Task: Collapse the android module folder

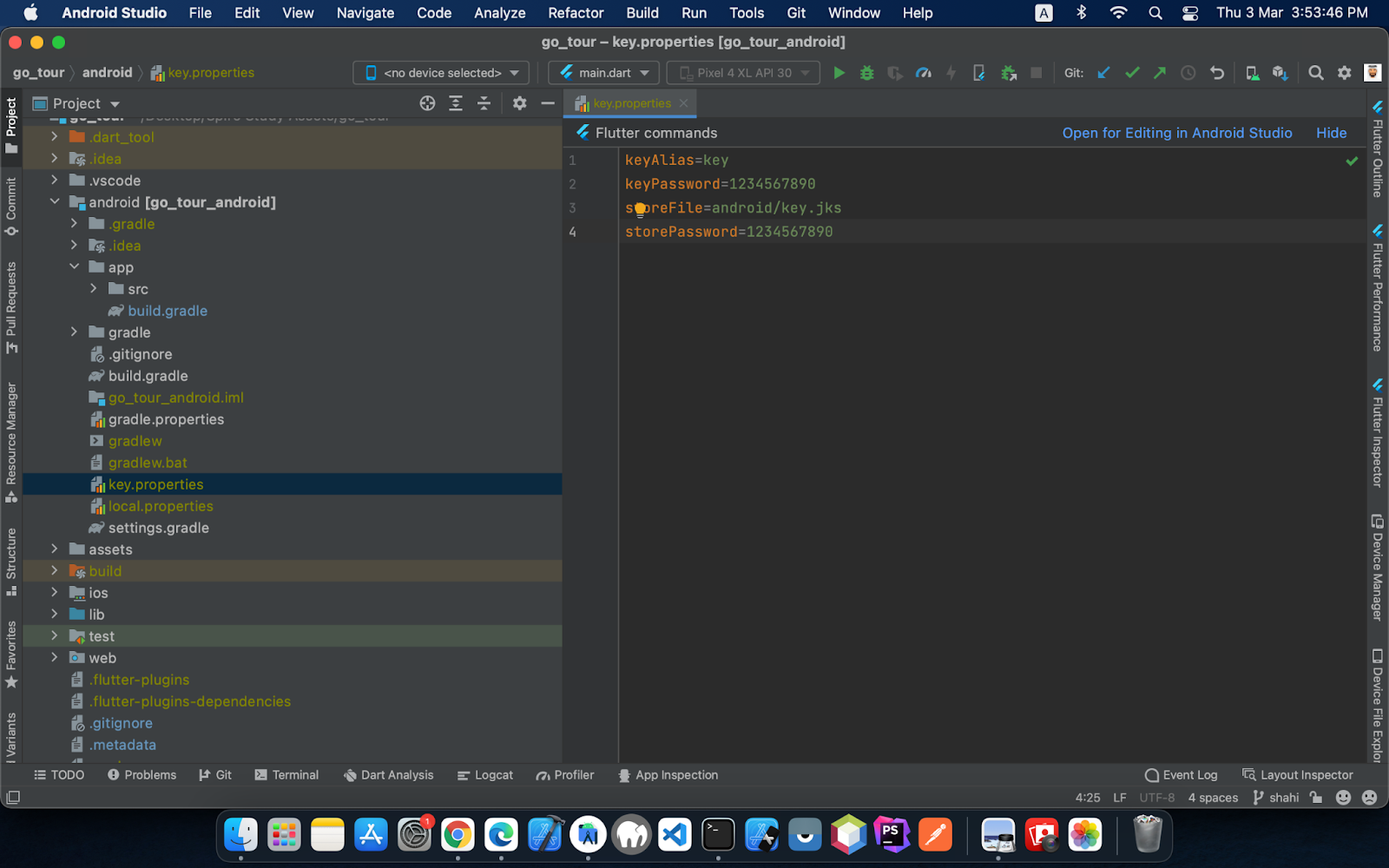Action: pyautogui.click(x=55, y=202)
